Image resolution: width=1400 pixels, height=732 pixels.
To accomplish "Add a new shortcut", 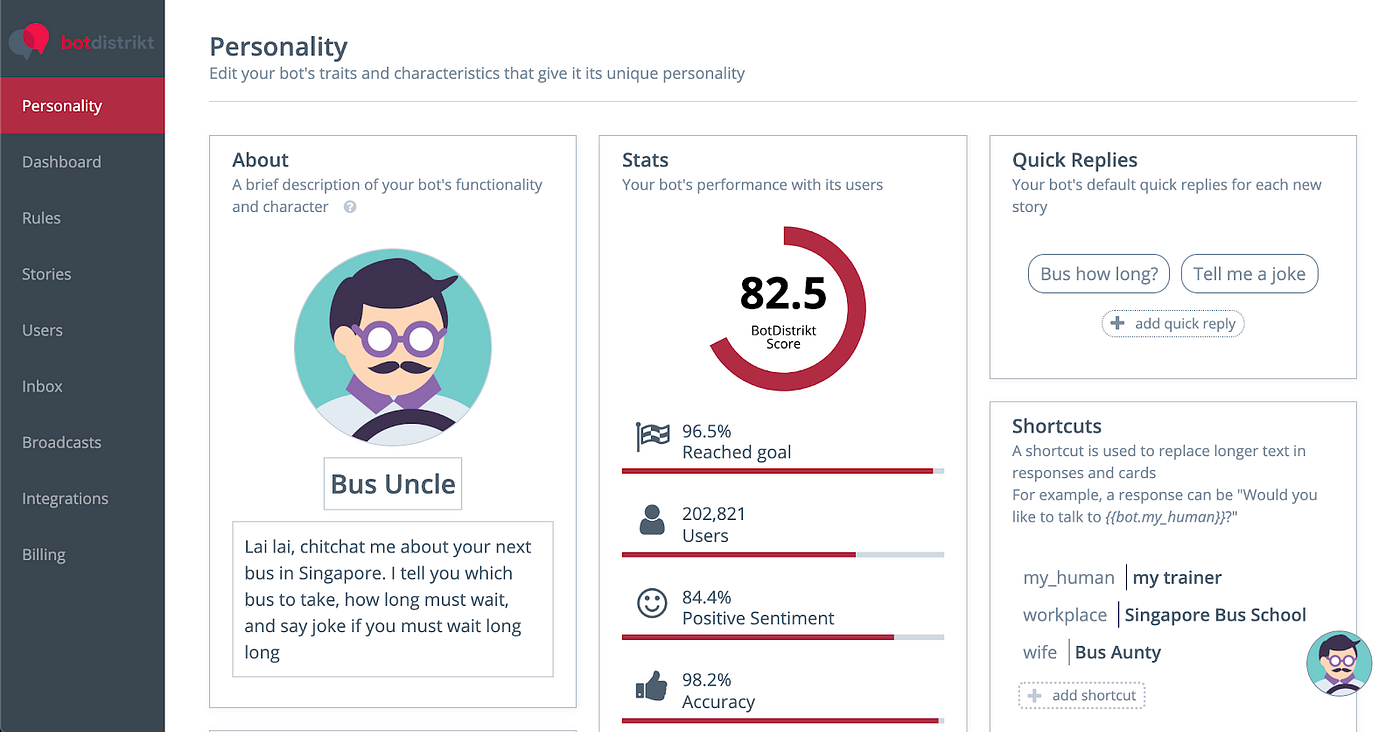I will pos(1082,695).
